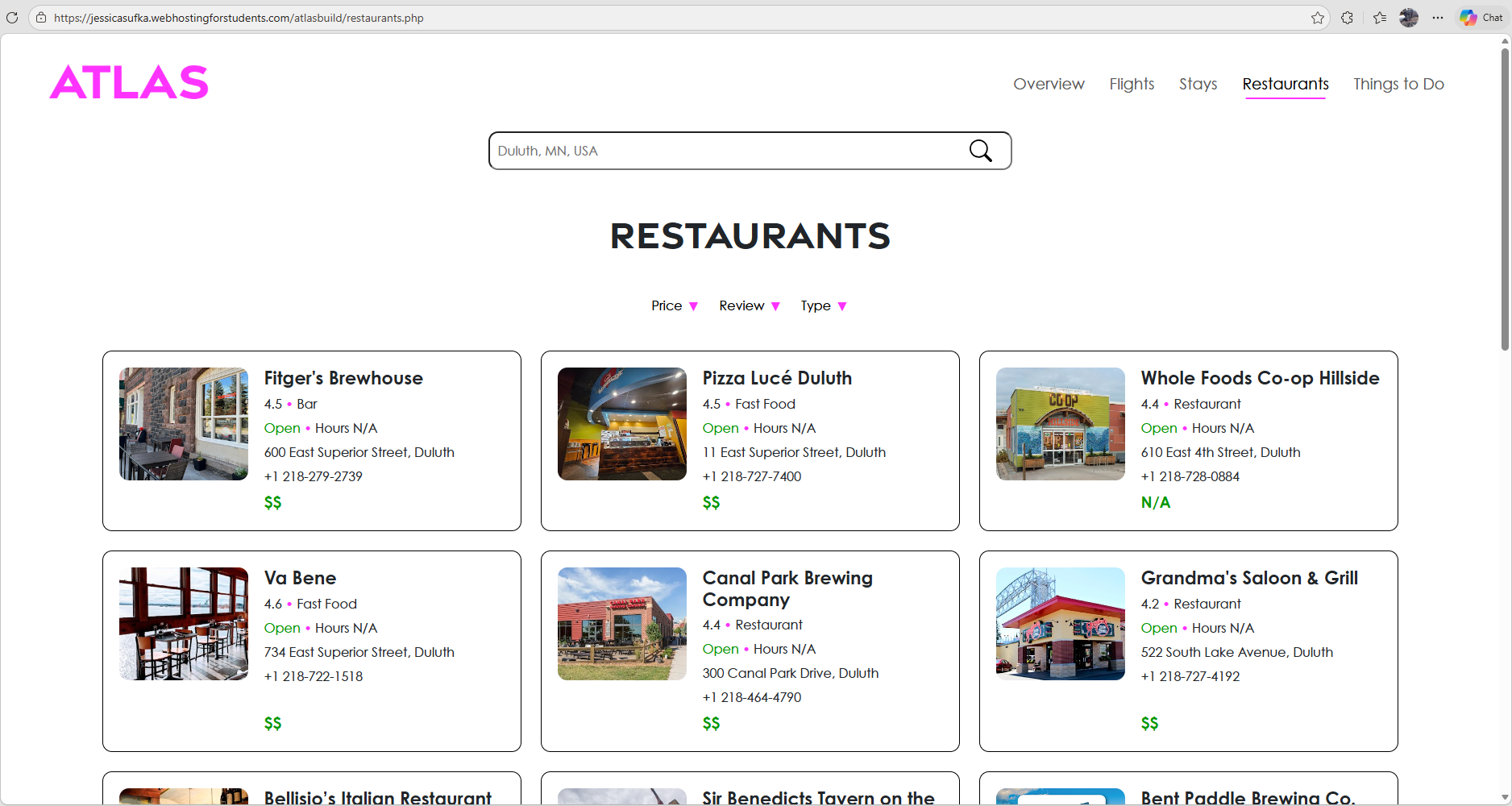This screenshot has width=1512, height=806.
Task: Click address 300 Canal Park Drive, Duluth
Action: [x=791, y=673]
